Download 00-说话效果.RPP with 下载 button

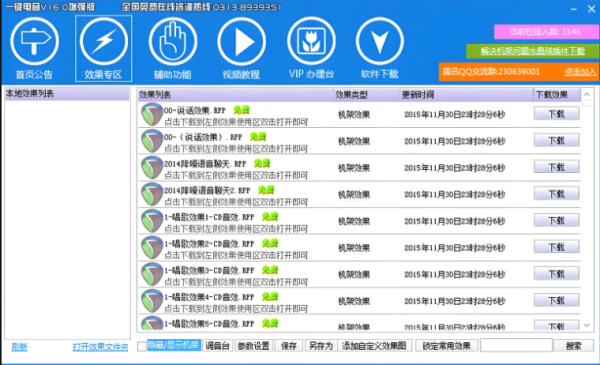point(556,114)
